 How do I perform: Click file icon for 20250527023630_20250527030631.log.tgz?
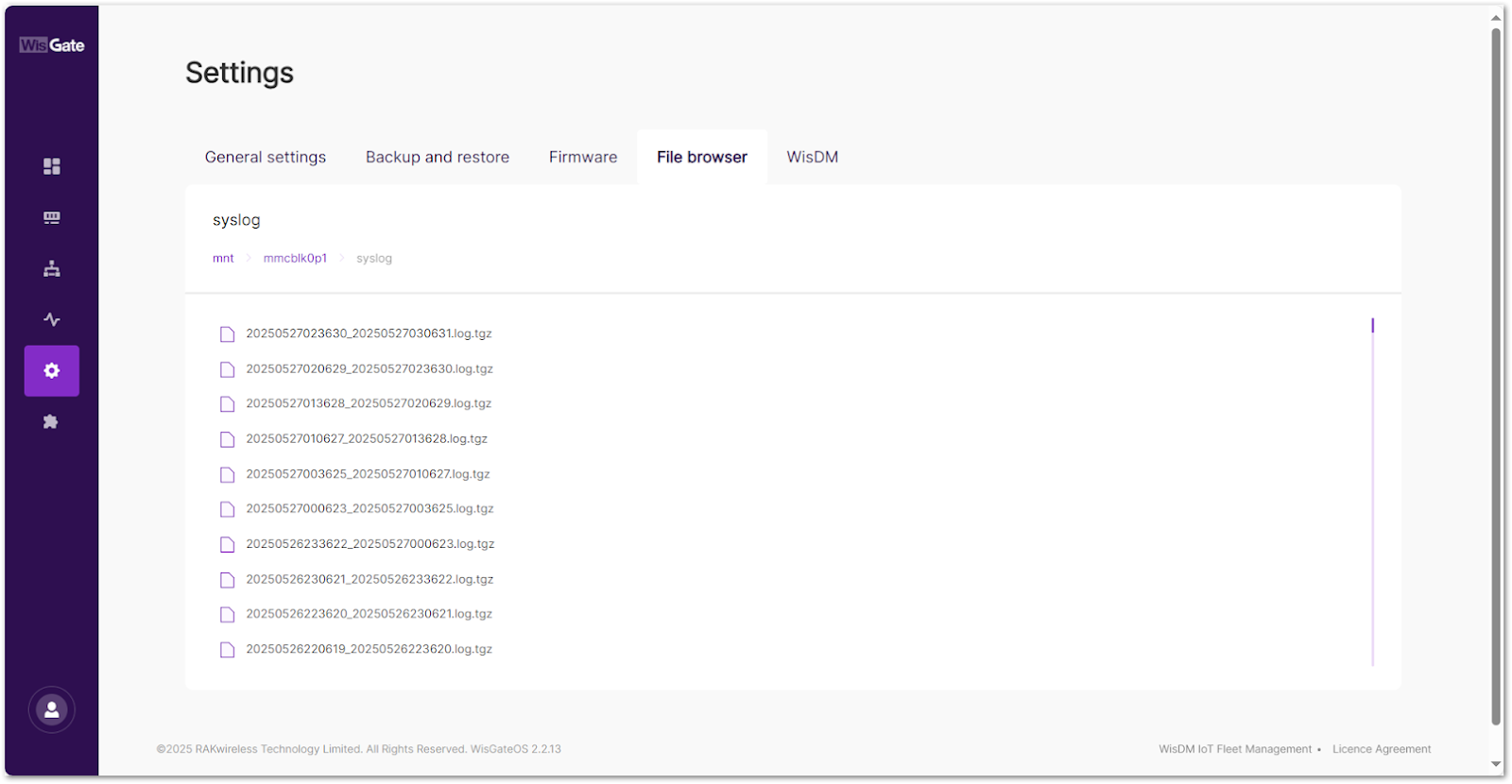click(x=227, y=334)
